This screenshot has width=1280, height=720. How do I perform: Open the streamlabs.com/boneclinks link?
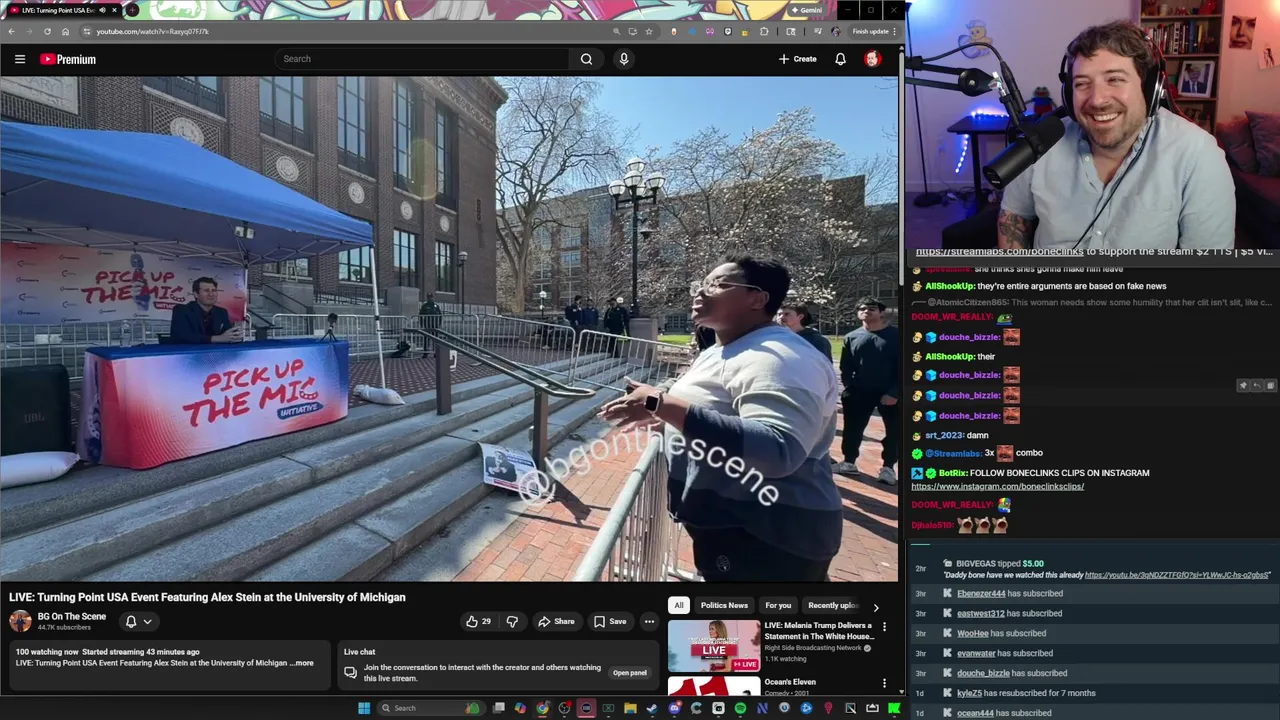[x=999, y=252]
